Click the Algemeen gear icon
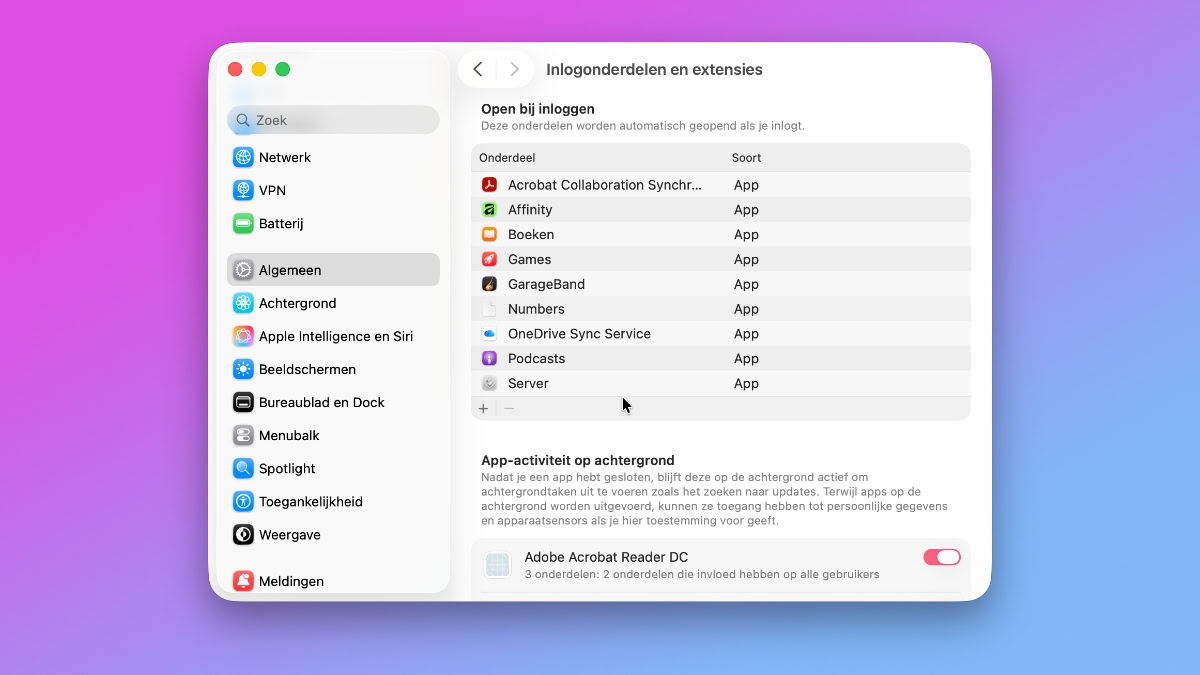The image size is (1200, 675). (x=243, y=270)
